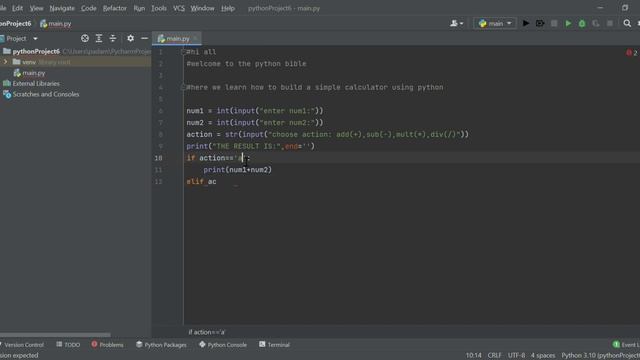Change file encoding UTF-8 in status bar

516,356
